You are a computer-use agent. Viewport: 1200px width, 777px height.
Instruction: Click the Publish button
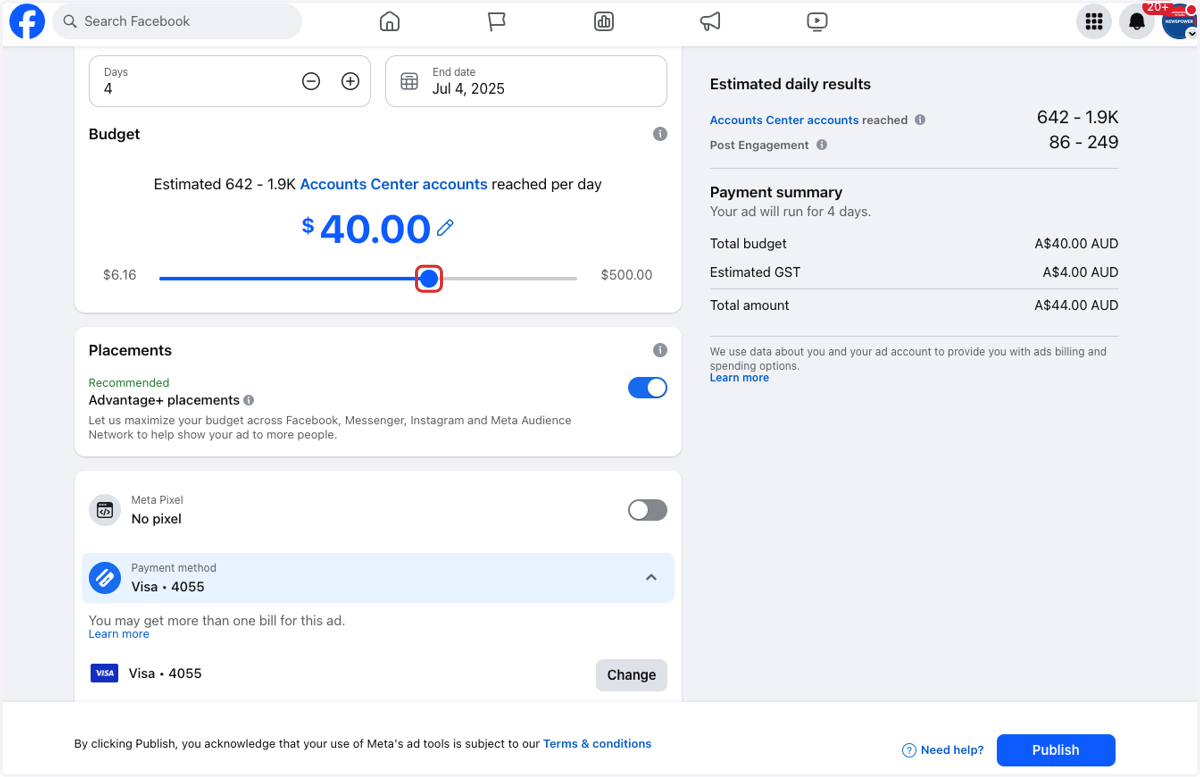click(1056, 750)
